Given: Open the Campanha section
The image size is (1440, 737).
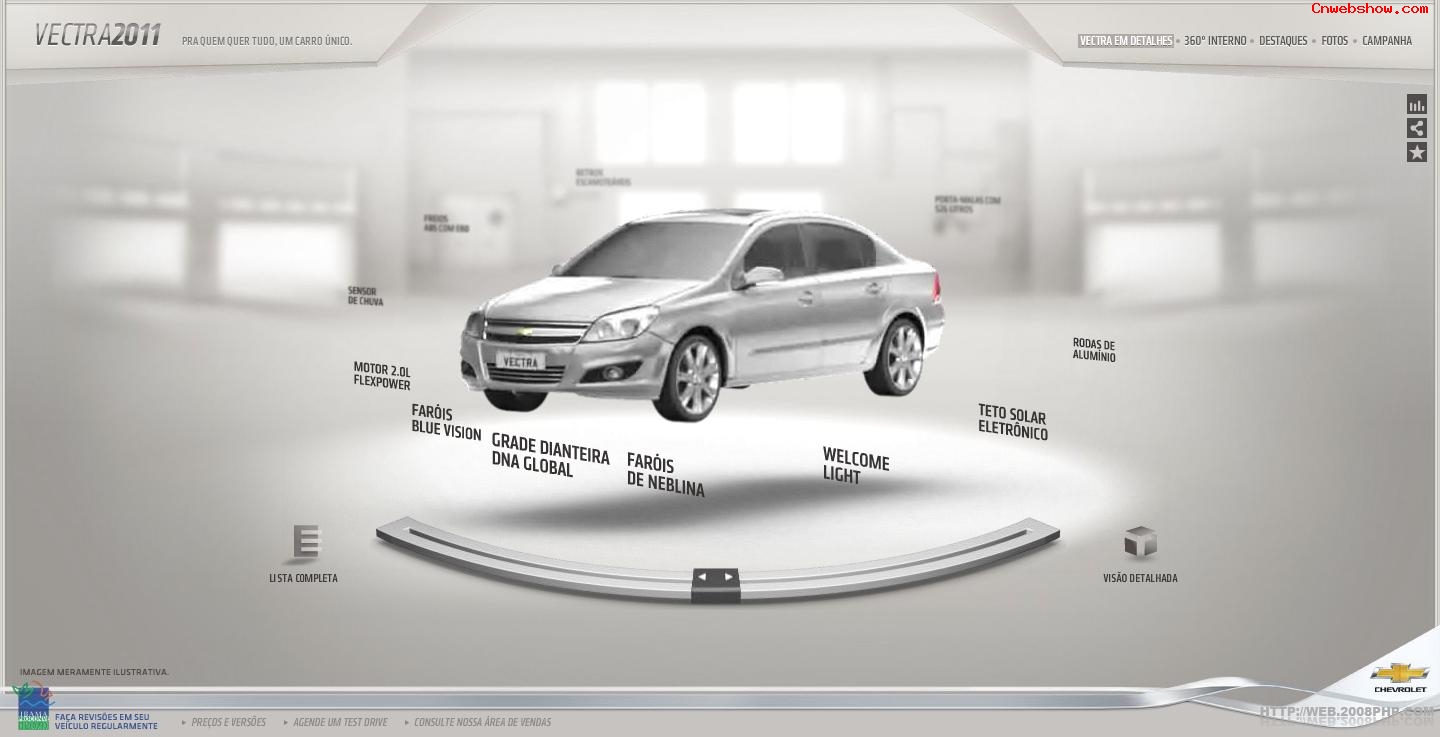Looking at the screenshot, I should click(x=1387, y=41).
